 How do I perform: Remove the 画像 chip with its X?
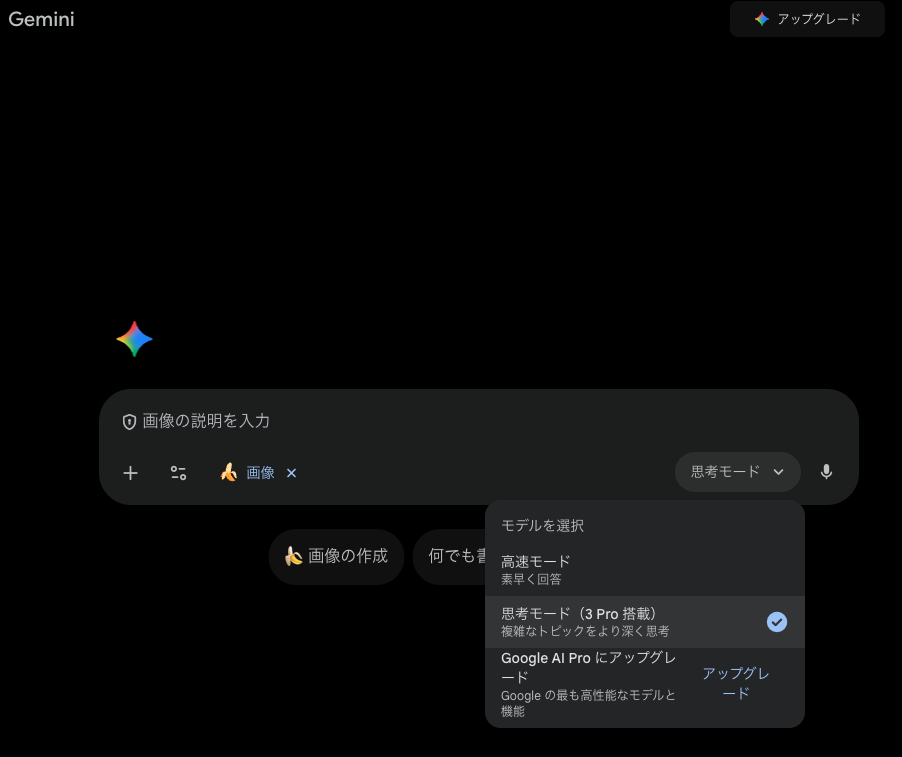pos(291,473)
